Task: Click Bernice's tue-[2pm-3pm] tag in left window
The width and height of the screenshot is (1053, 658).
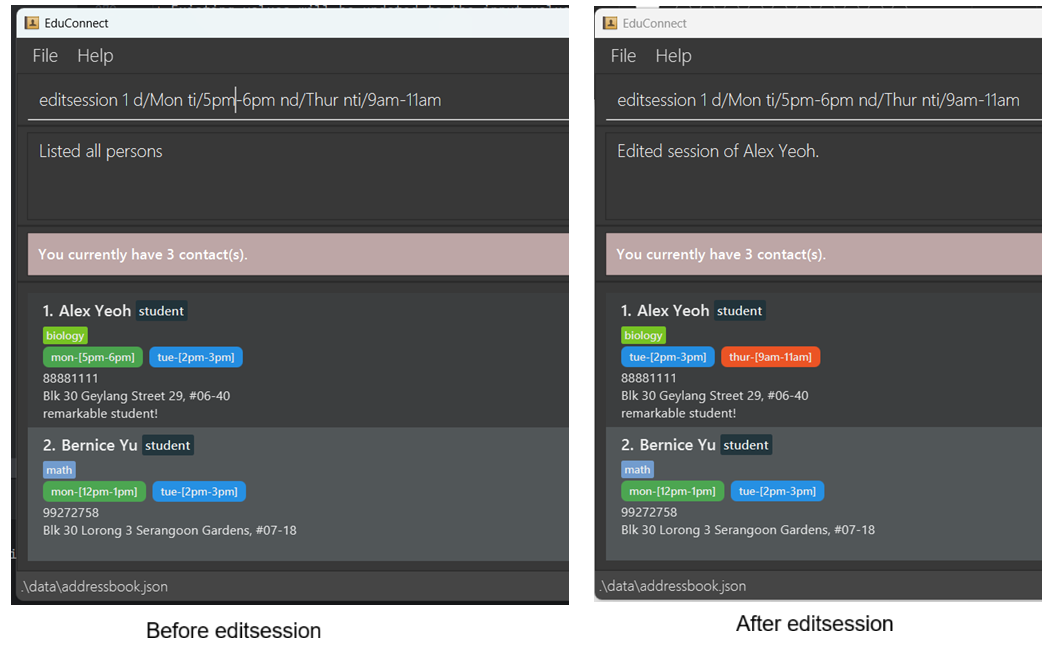Action: tap(199, 491)
